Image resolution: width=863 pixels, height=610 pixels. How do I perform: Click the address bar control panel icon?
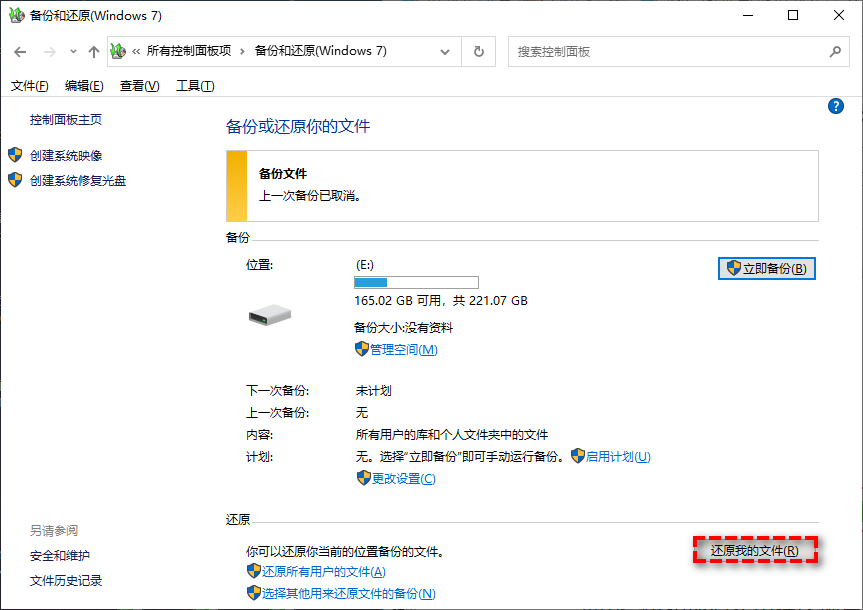click(x=118, y=51)
